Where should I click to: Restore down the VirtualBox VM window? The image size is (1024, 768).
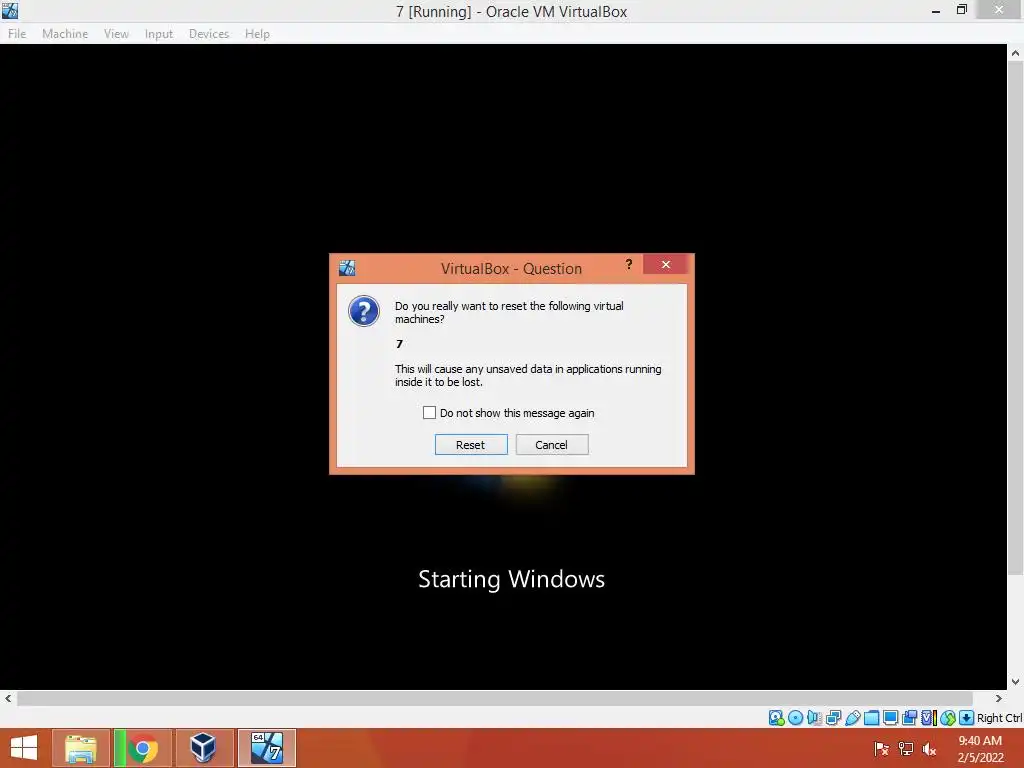[x=961, y=10]
